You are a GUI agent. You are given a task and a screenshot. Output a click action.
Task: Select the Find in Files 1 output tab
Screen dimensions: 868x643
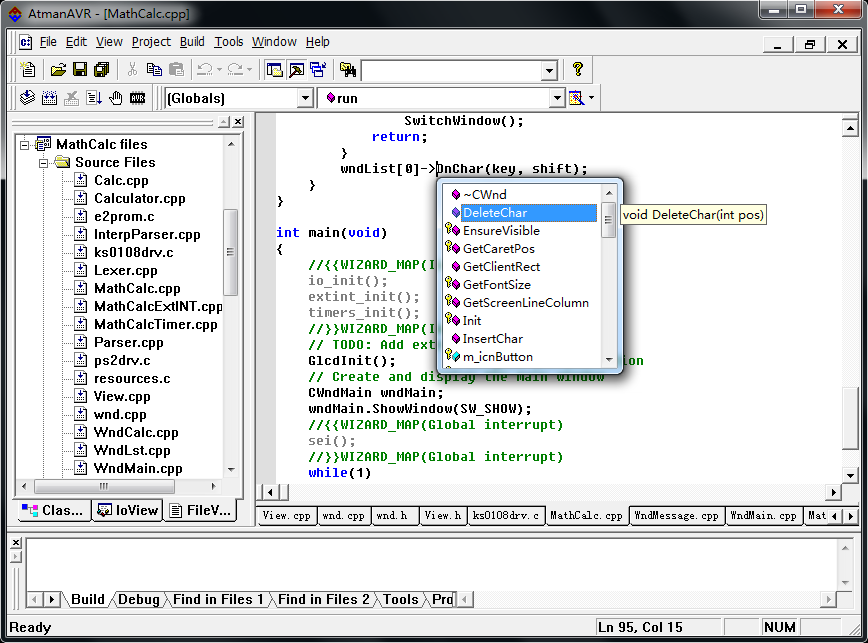tap(219, 600)
